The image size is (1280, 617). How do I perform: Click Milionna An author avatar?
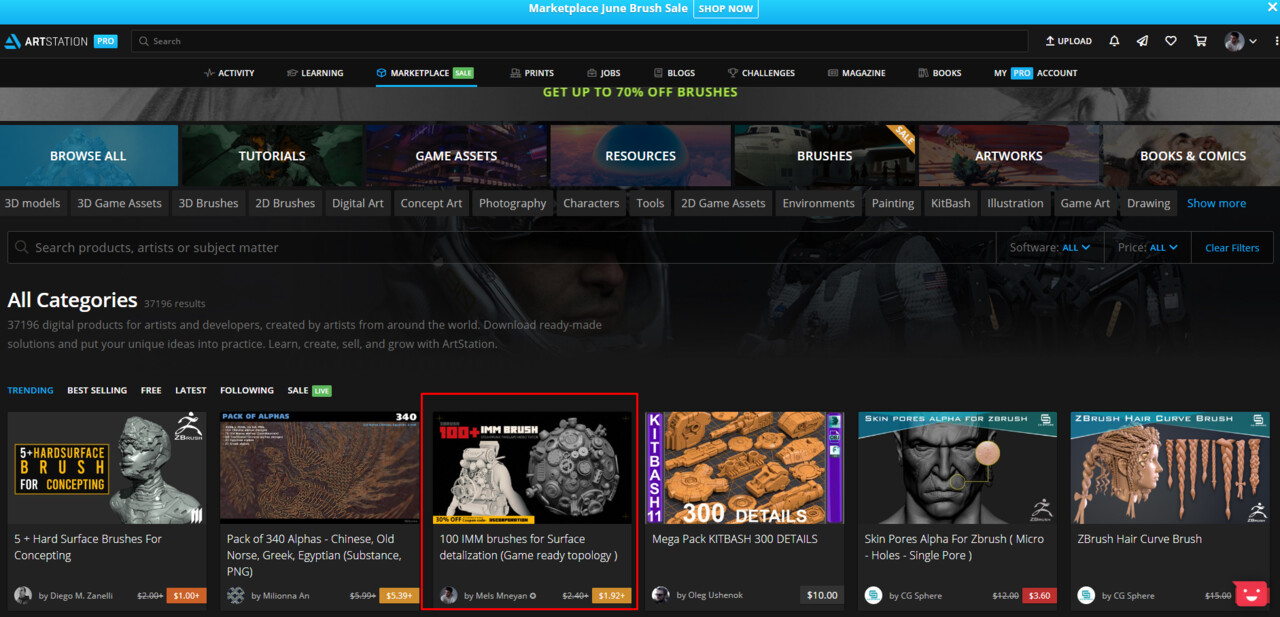click(x=236, y=595)
